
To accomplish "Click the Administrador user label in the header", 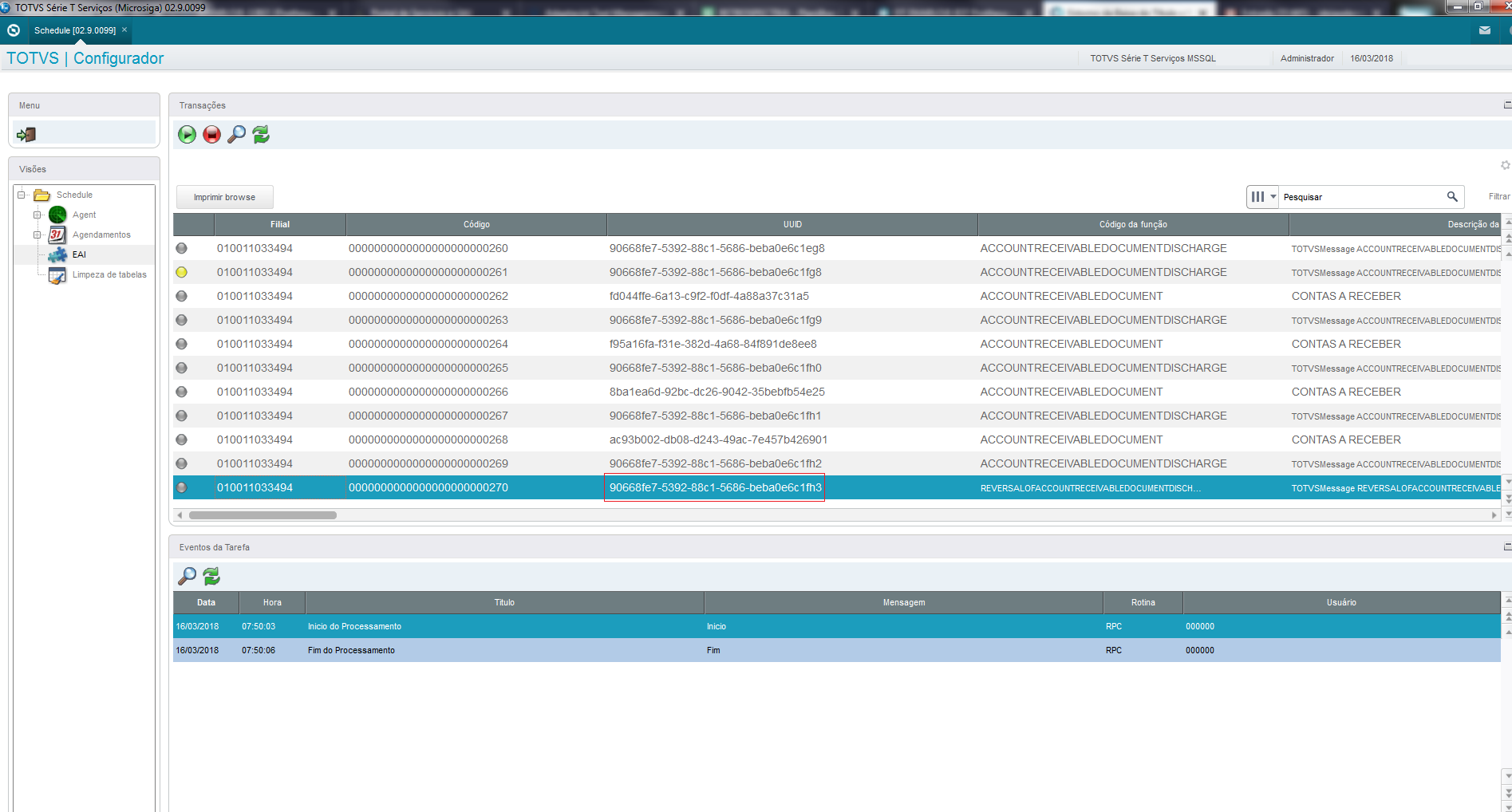I will pyautogui.click(x=1307, y=58).
